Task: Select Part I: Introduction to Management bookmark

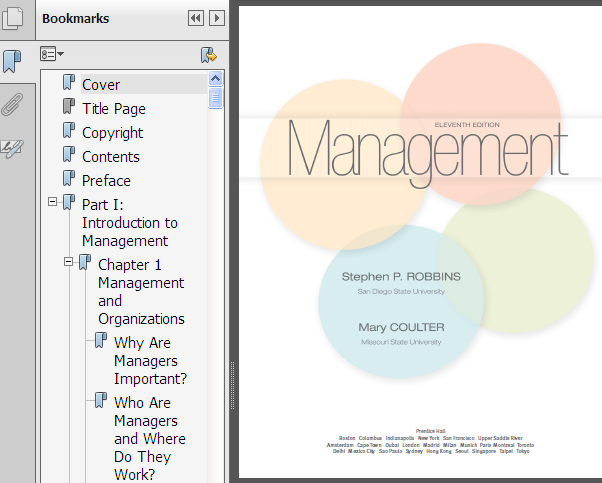Action: coord(130,223)
